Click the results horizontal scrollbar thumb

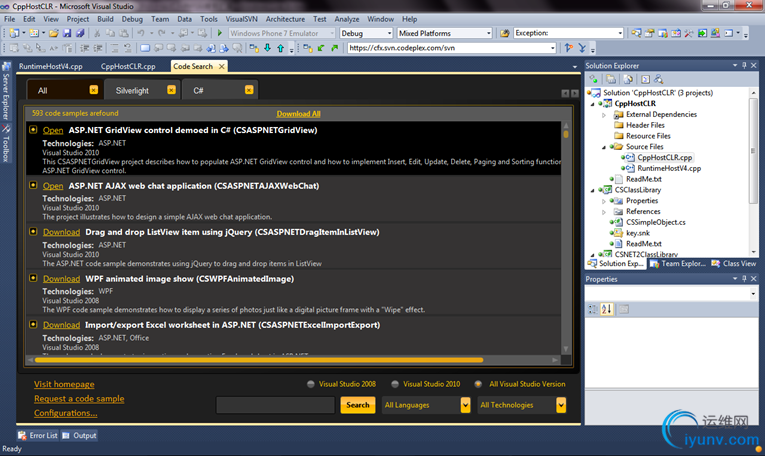click(x=259, y=360)
